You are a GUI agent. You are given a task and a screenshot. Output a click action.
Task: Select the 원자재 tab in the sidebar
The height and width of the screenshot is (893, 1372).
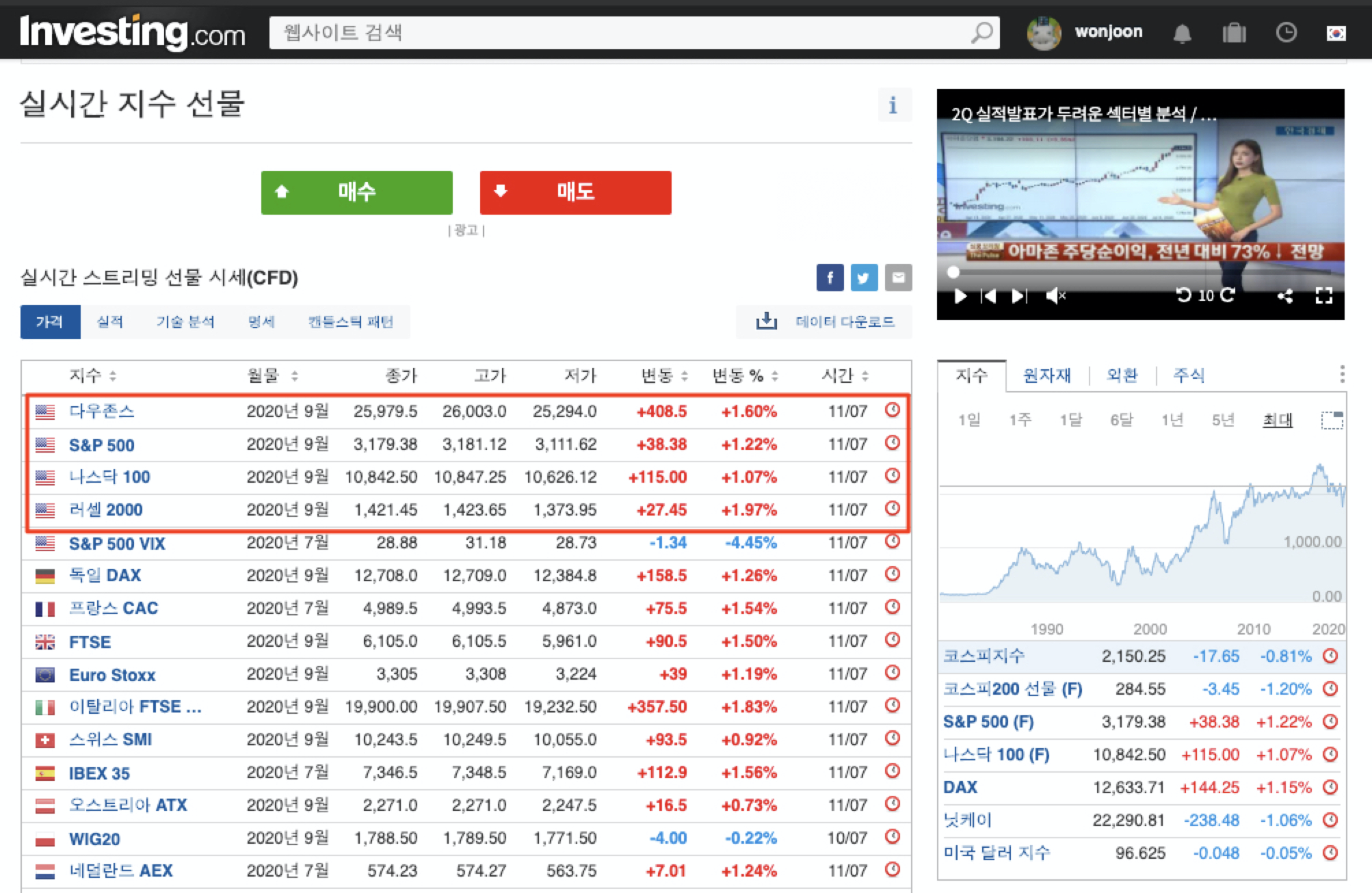[1046, 375]
